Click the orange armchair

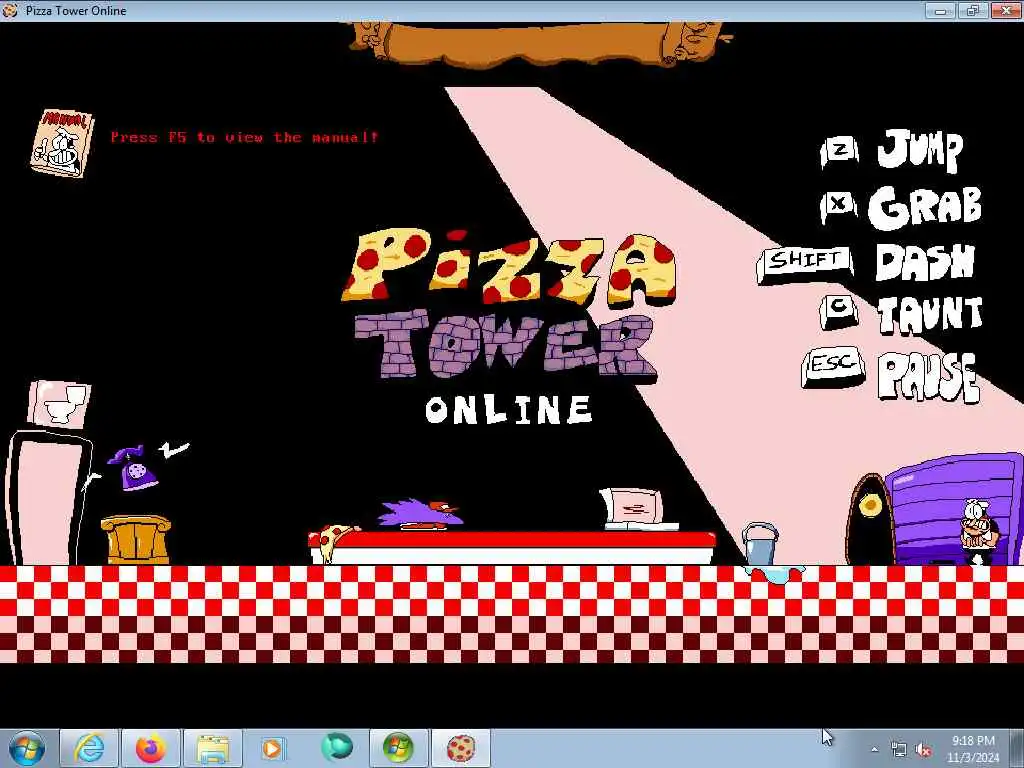point(135,539)
